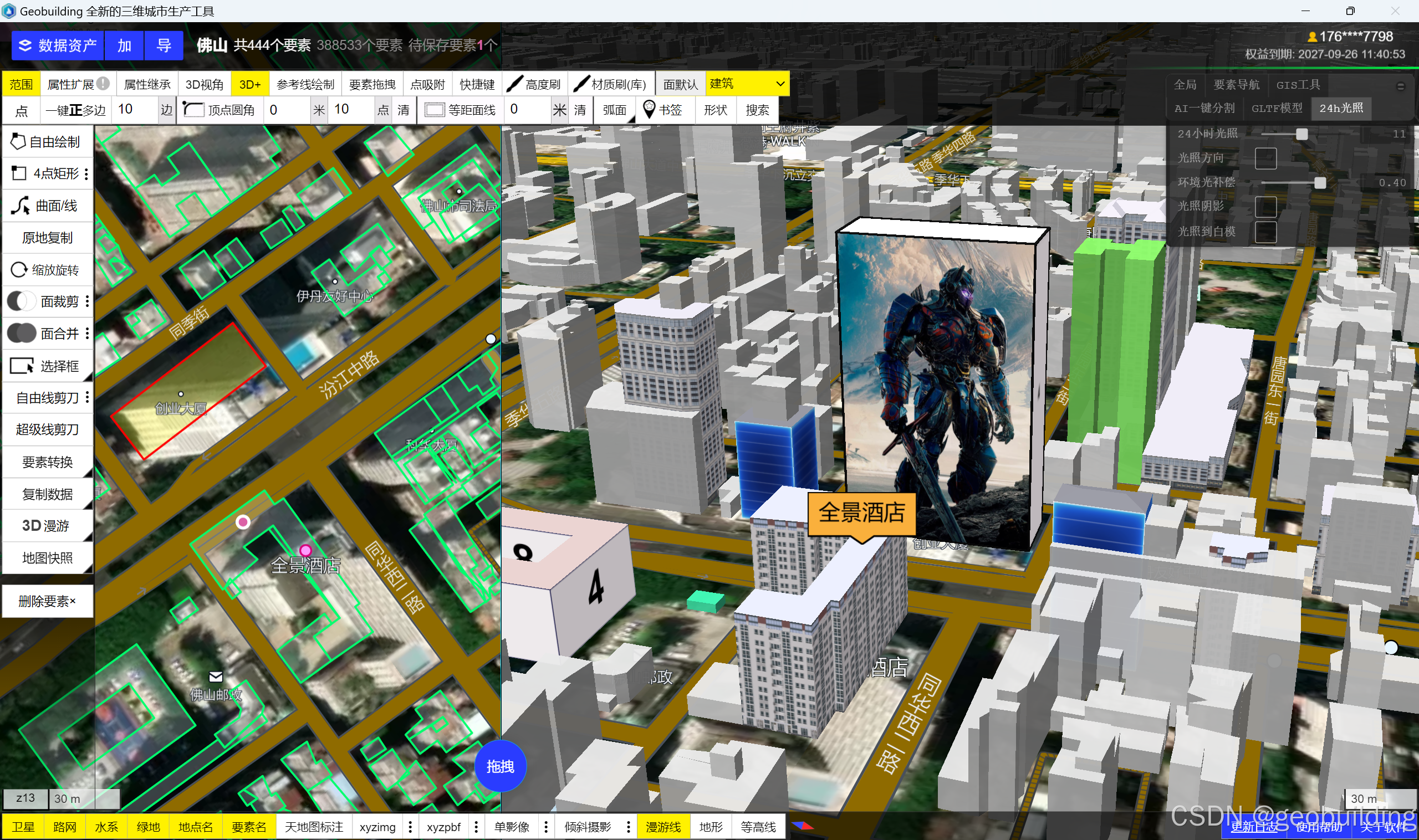1419x840 pixels.
Task: Click the 原地复制 copy in place button
Action: pos(48,237)
